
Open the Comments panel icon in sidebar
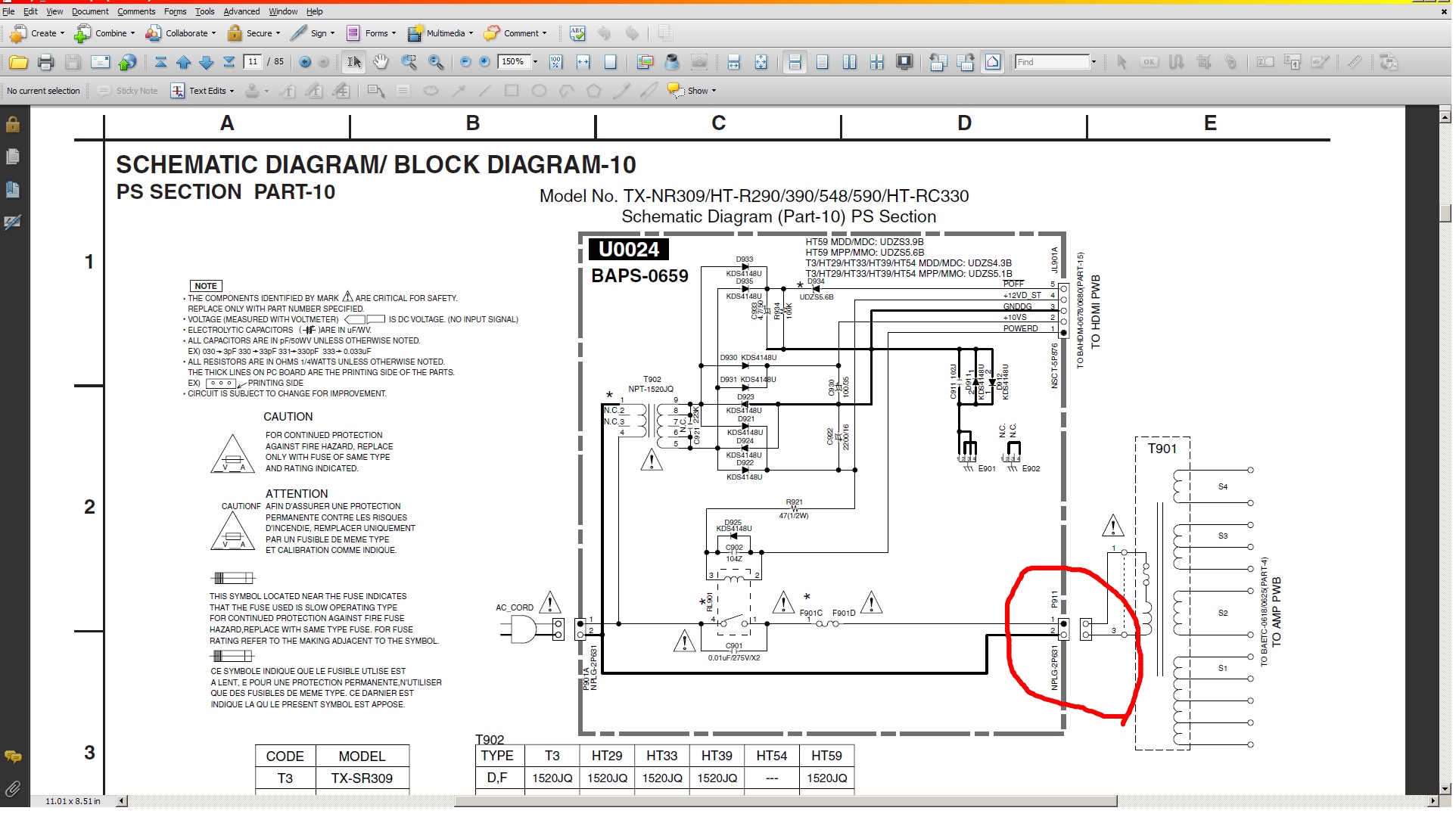click(13, 756)
